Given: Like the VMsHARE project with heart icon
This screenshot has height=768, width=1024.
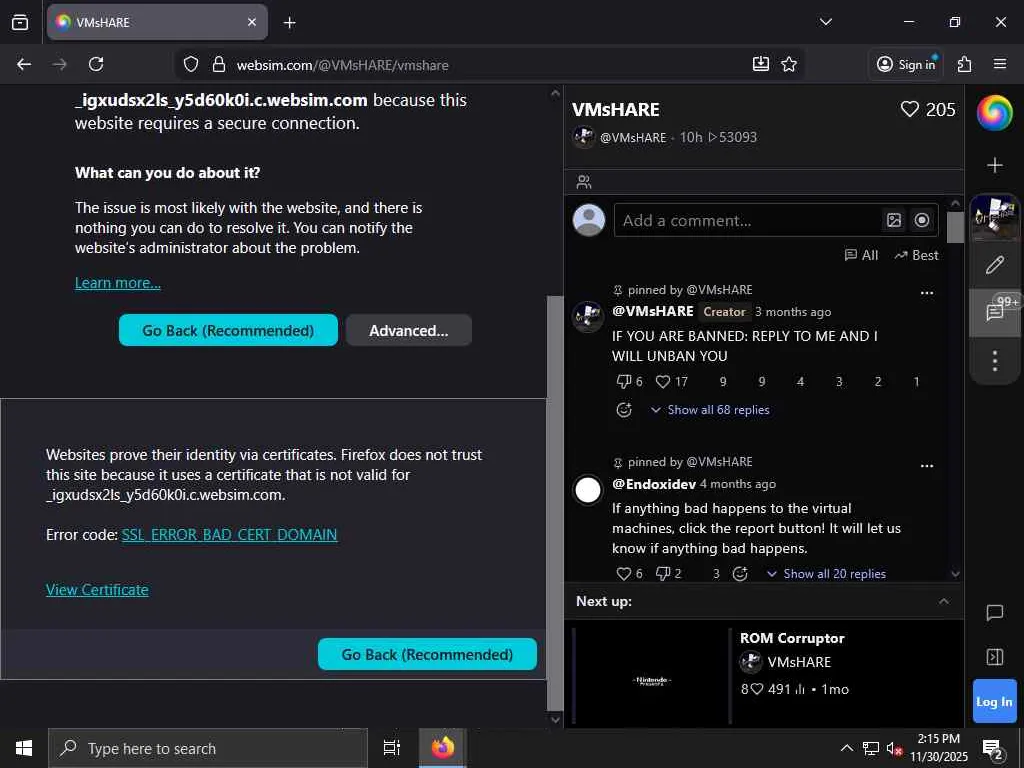Looking at the screenshot, I should click(x=910, y=109).
